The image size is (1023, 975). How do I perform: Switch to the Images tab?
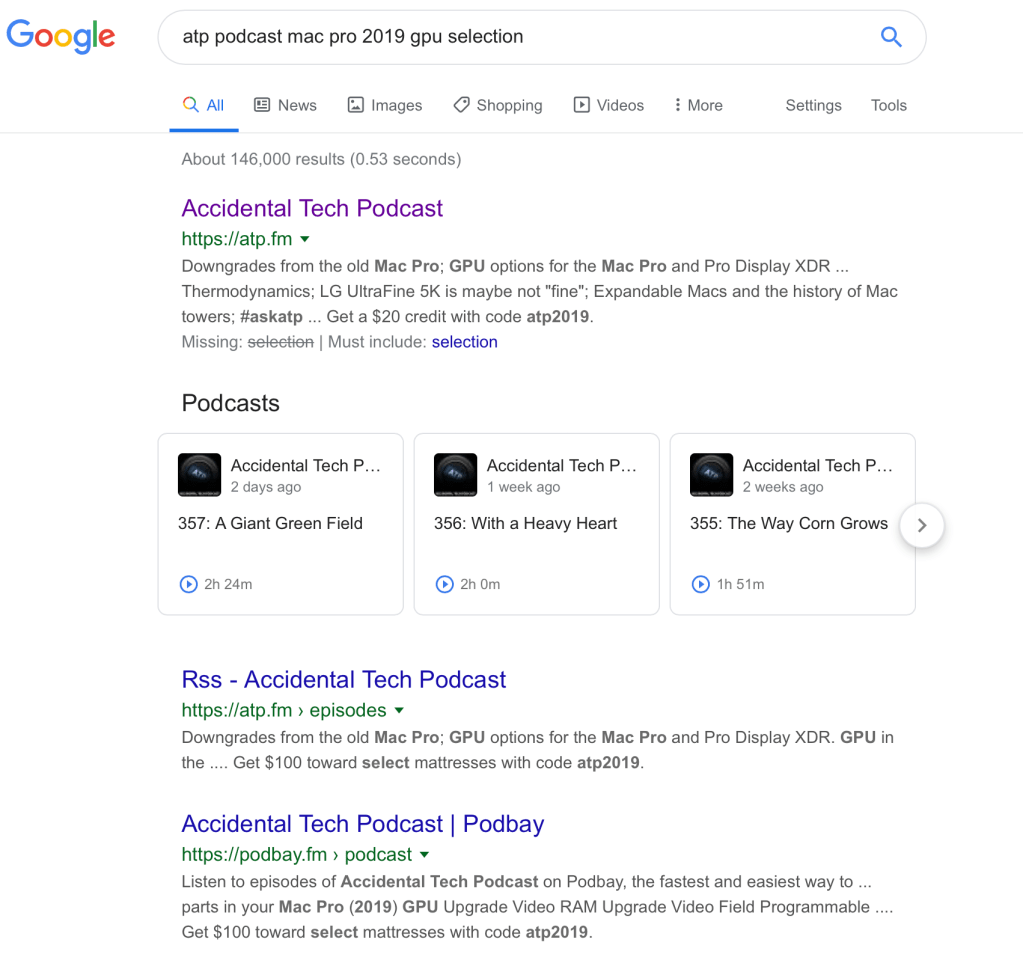pos(384,105)
